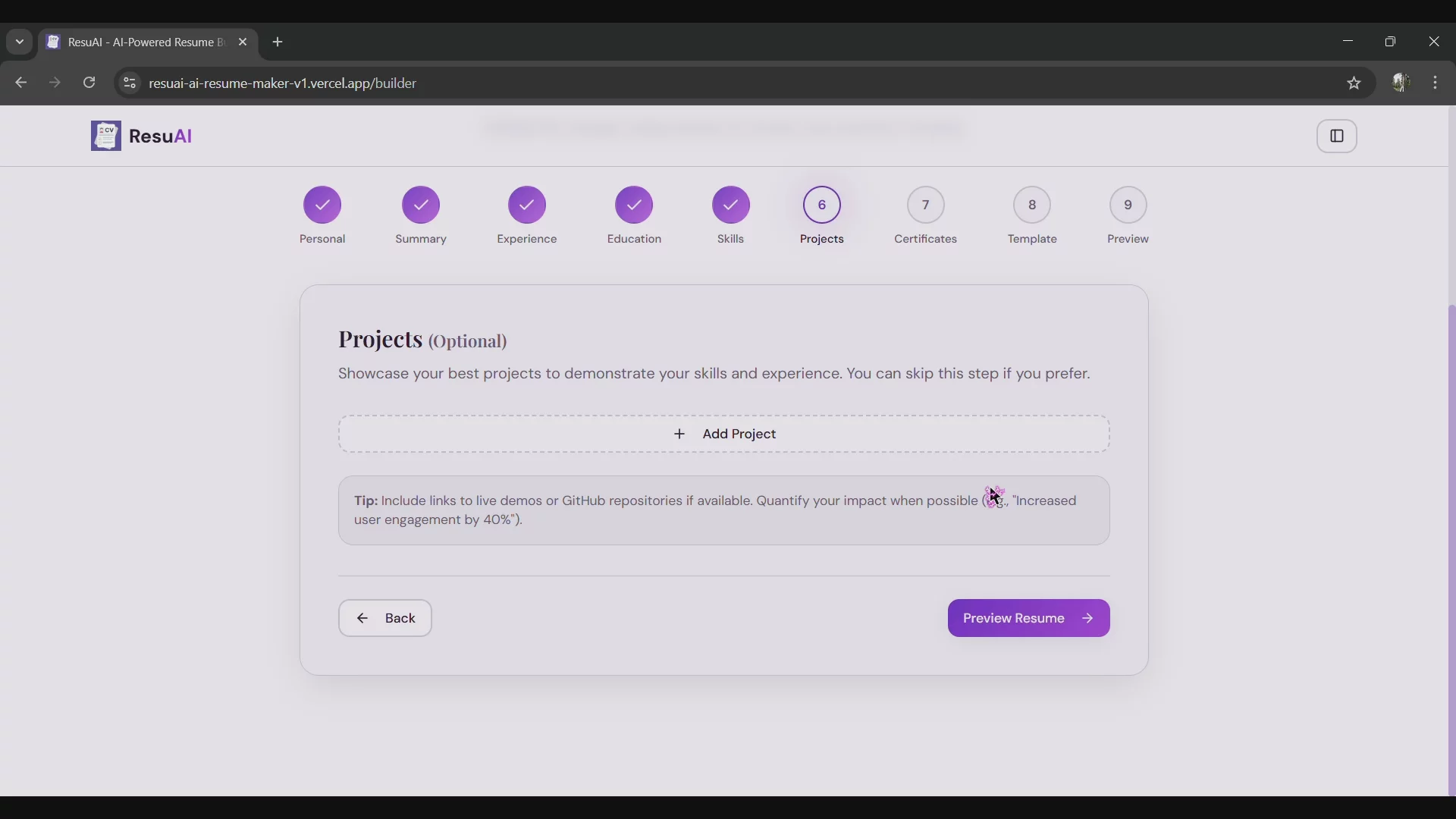Click the Add Project button
Screen dimensions: 1456x819
pyautogui.click(x=724, y=434)
